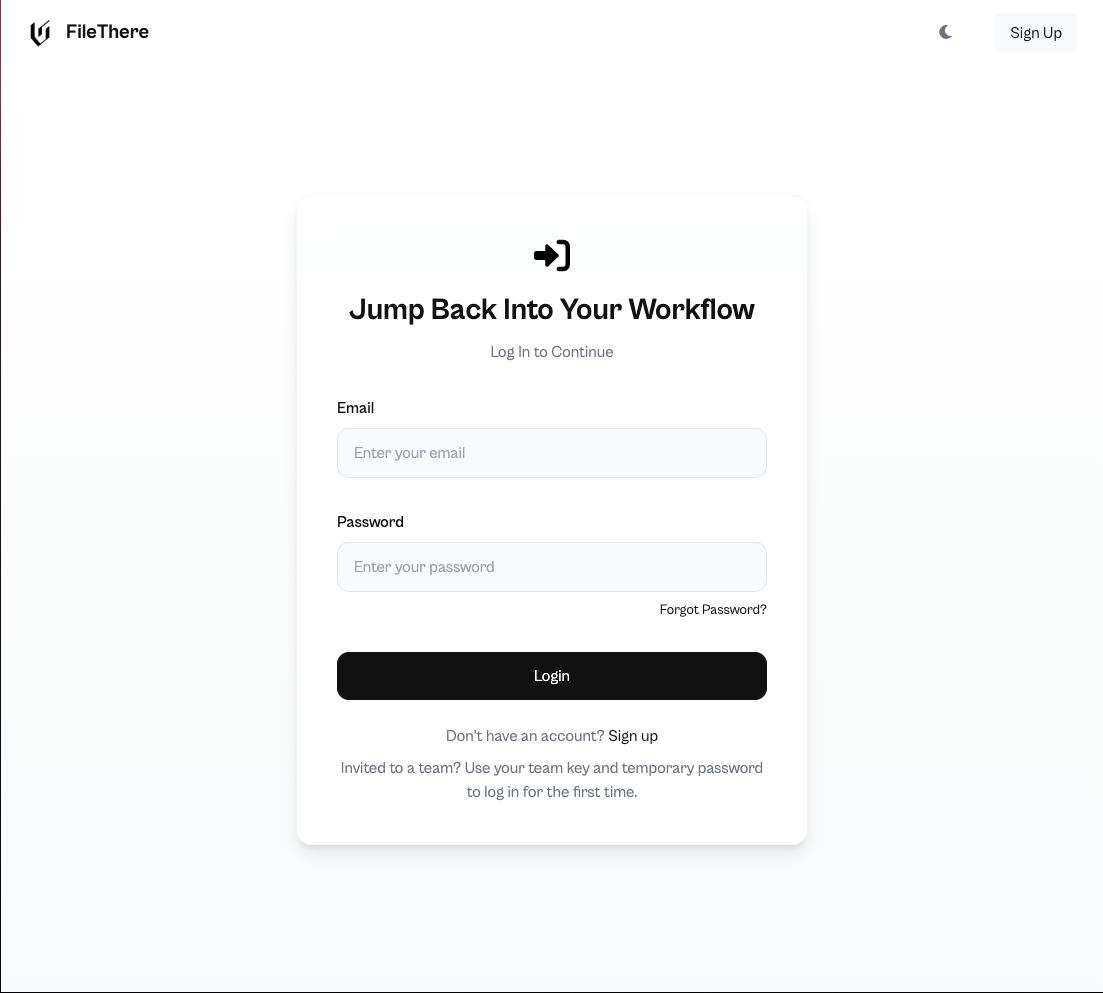Image resolution: width=1103 pixels, height=993 pixels.
Task: Submit with the black Login button
Action: click(552, 676)
